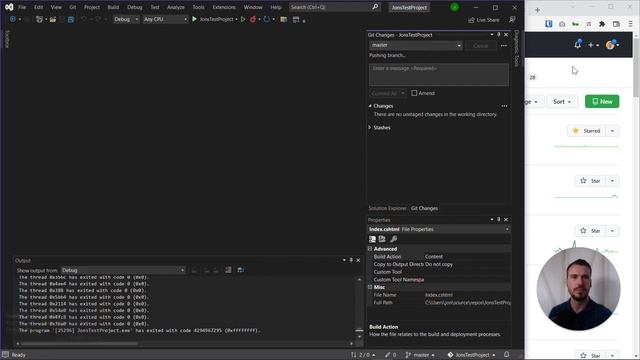640x360 pixels.
Task: Open the Commit All dropdown arrow
Action: [403, 93]
